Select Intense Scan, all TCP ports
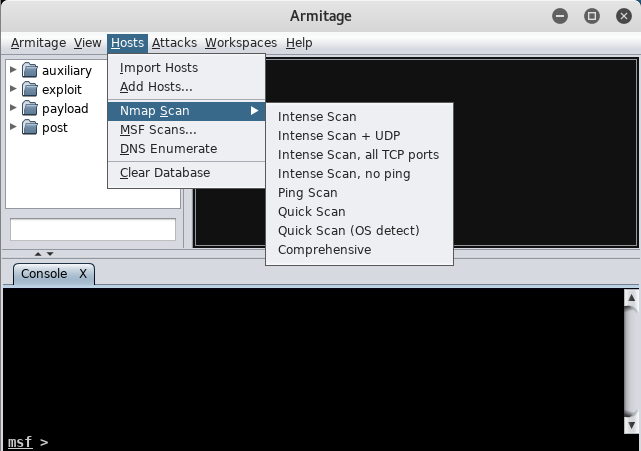641x451 pixels. tap(359, 155)
